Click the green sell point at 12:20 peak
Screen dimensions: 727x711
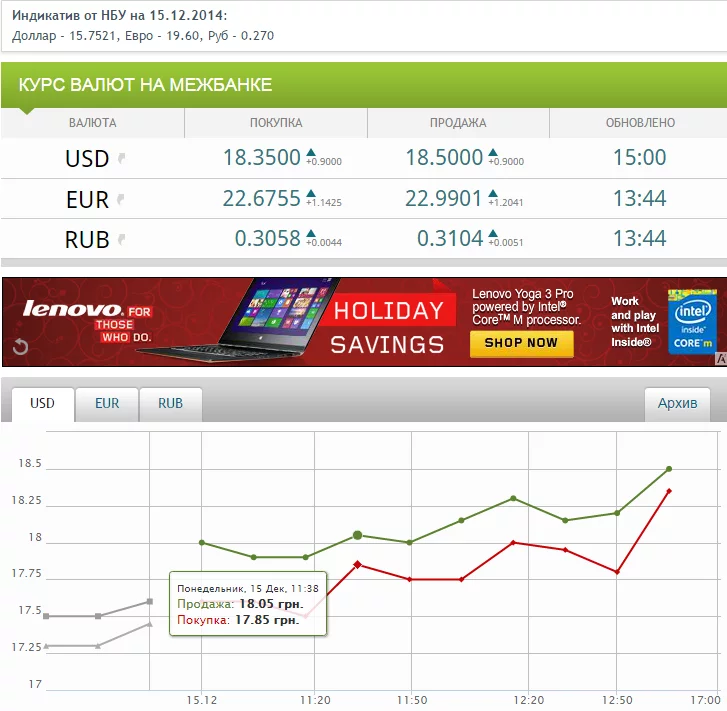pos(513,499)
